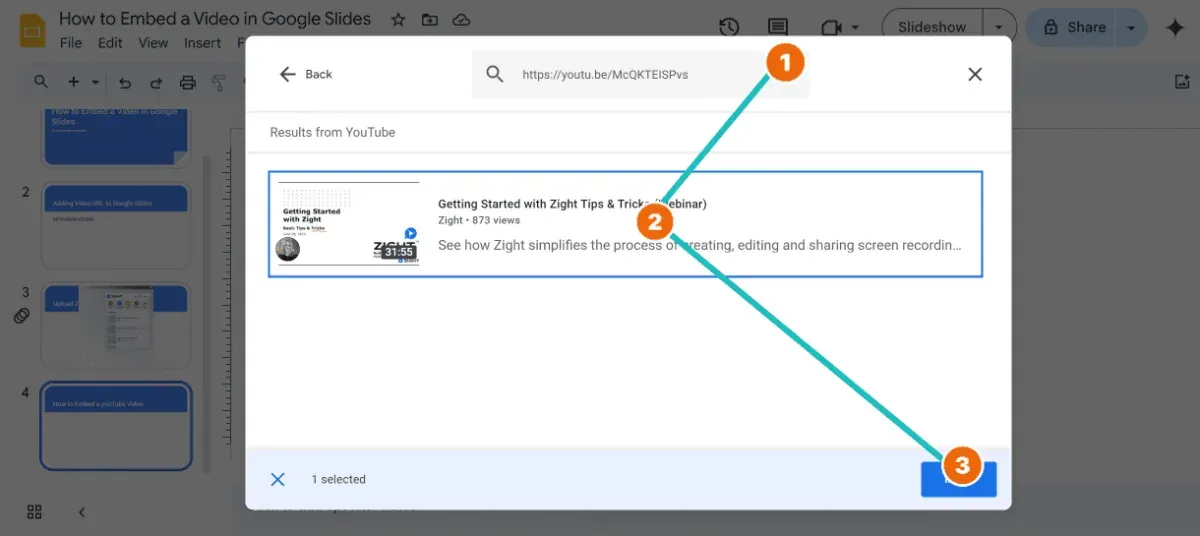Open the Insert menu
The image size is (1200, 536).
click(203, 43)
